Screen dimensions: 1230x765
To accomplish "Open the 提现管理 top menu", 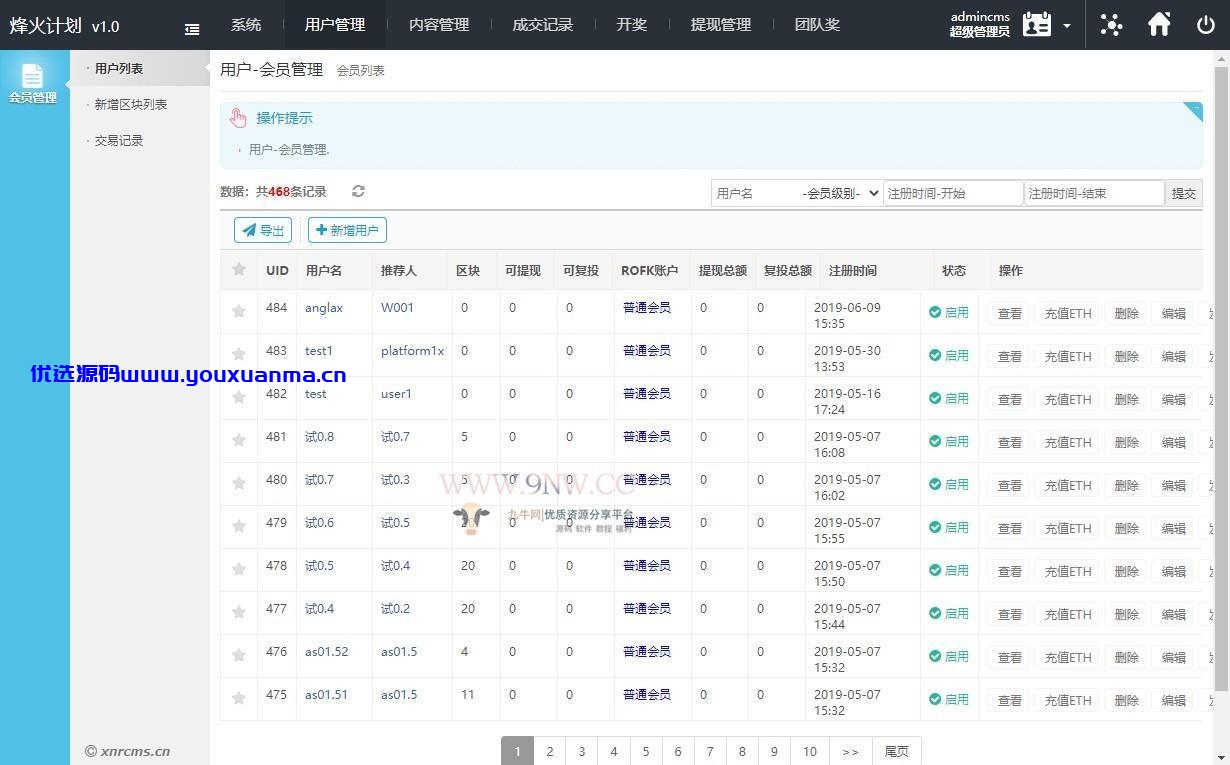I will pyautogui.click(x=721, y=25).
